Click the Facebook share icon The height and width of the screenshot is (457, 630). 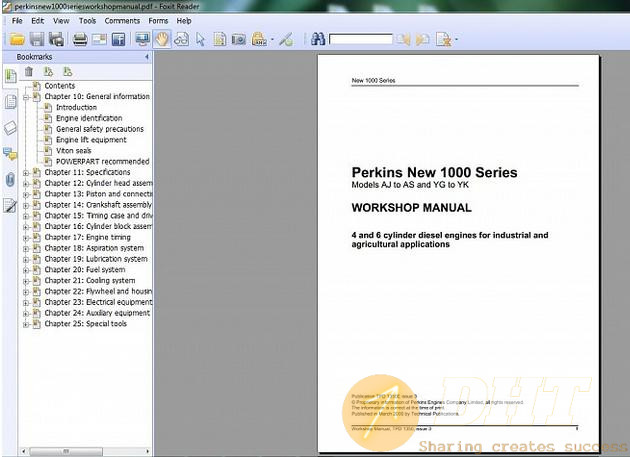[119, 39]
